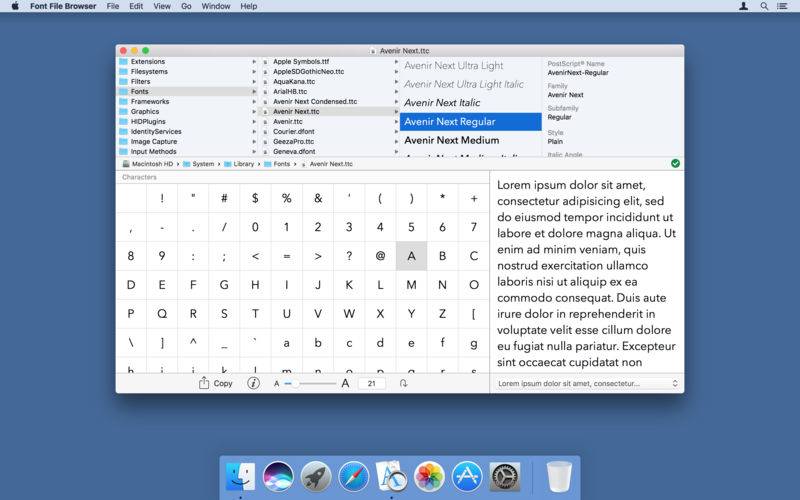The width and height of the screenshot is (800, 500).
Task: Select the @ character cell
Action: coord(380,256)
